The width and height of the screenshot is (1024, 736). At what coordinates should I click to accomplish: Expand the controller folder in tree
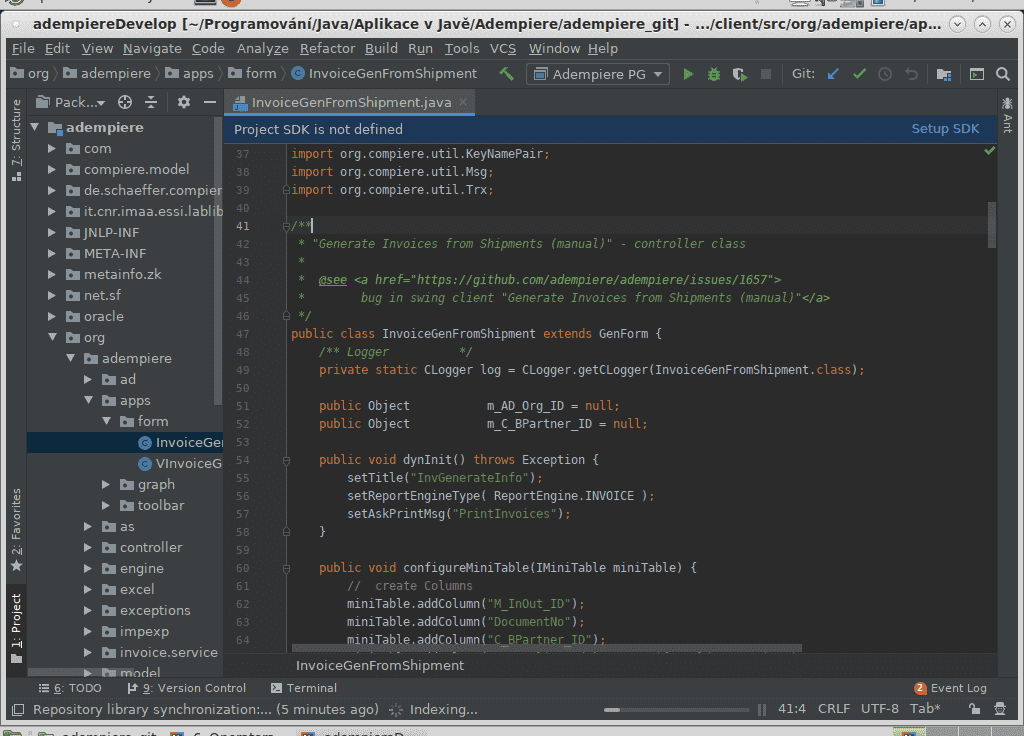pos(89,548)
